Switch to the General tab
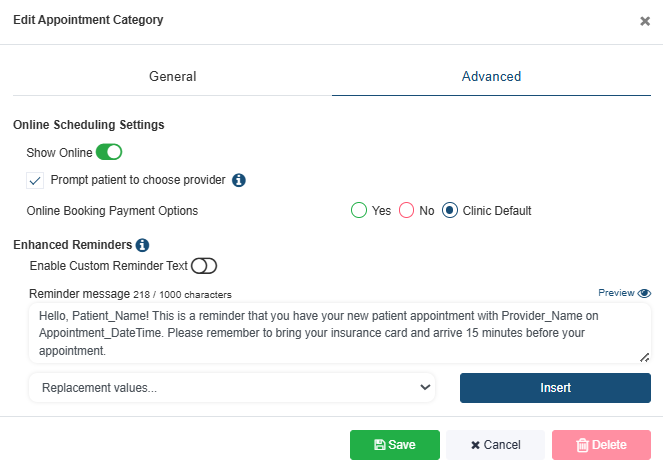This screenshot has width=663, height=469. [x=172, y=76]
